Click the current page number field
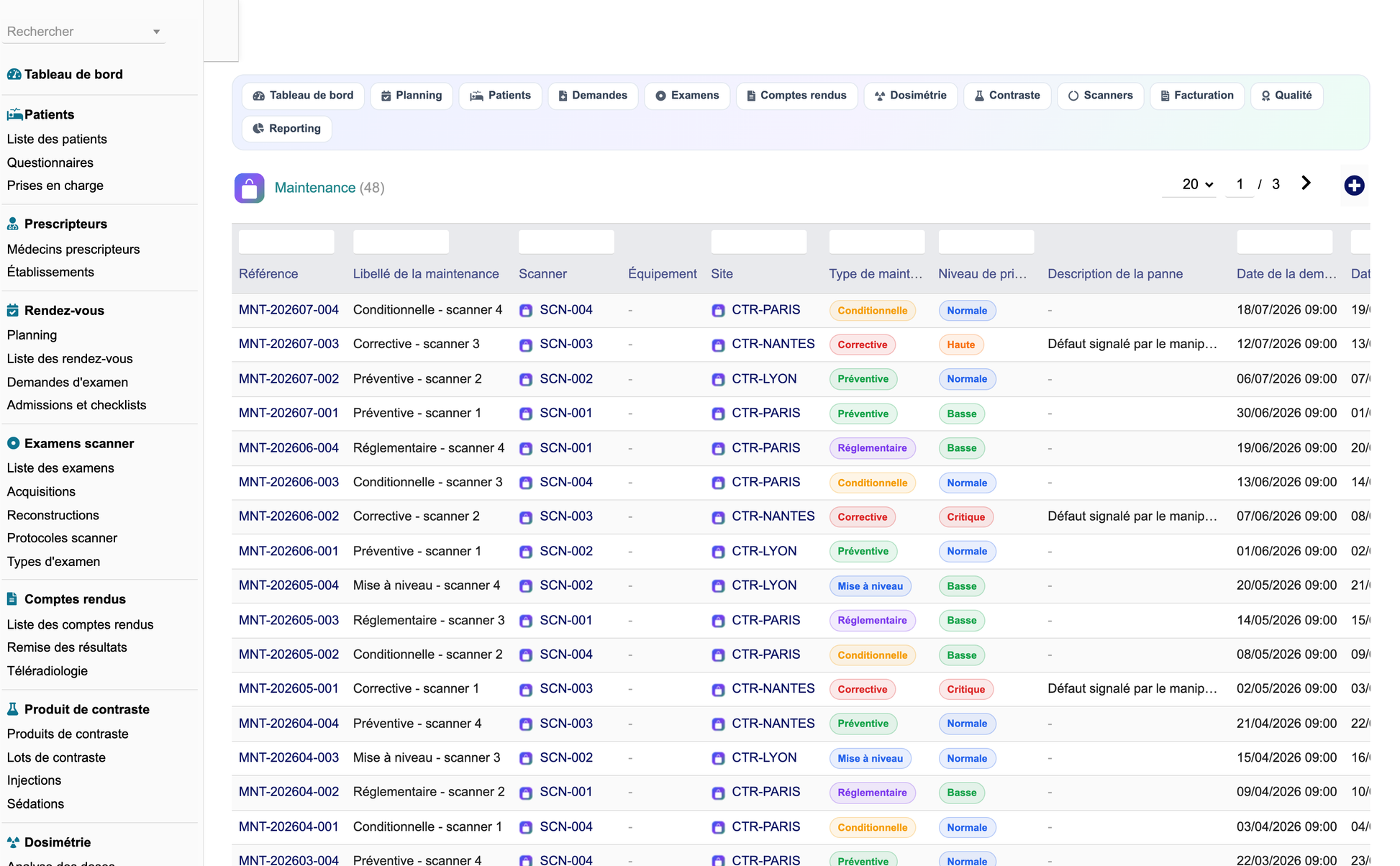1400x866 pixels. 1240,185
